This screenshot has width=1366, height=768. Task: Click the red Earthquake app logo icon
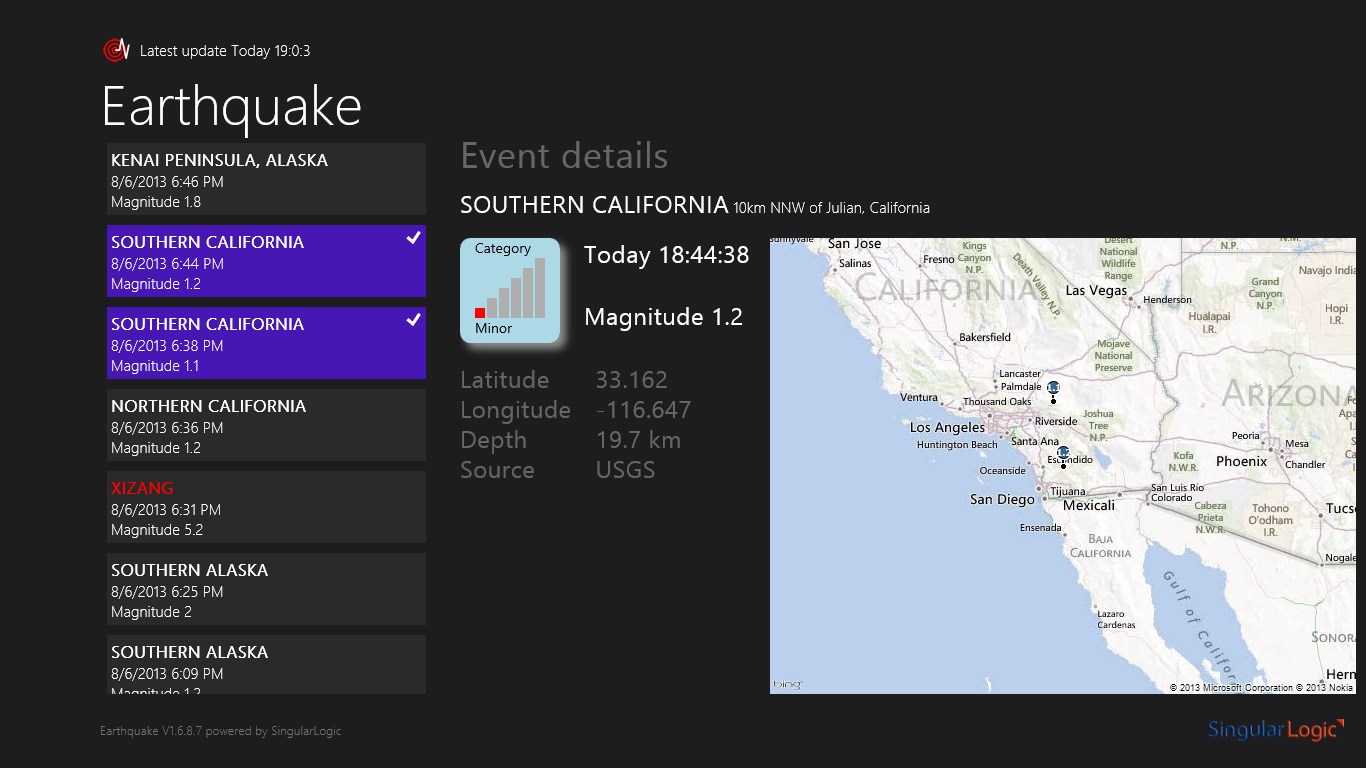click(117, 49)
